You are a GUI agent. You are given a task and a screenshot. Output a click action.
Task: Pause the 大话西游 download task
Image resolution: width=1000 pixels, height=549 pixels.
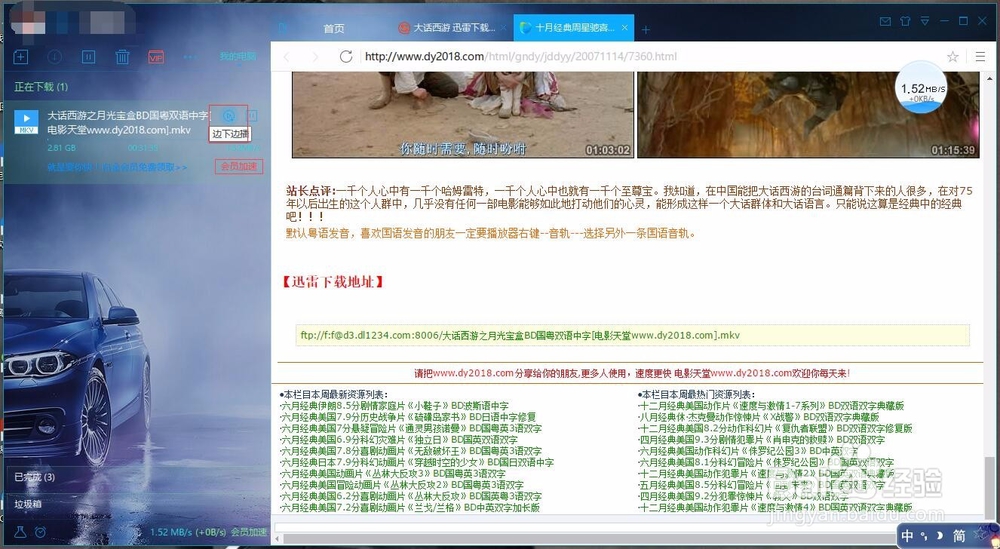[x=253, y=115]
